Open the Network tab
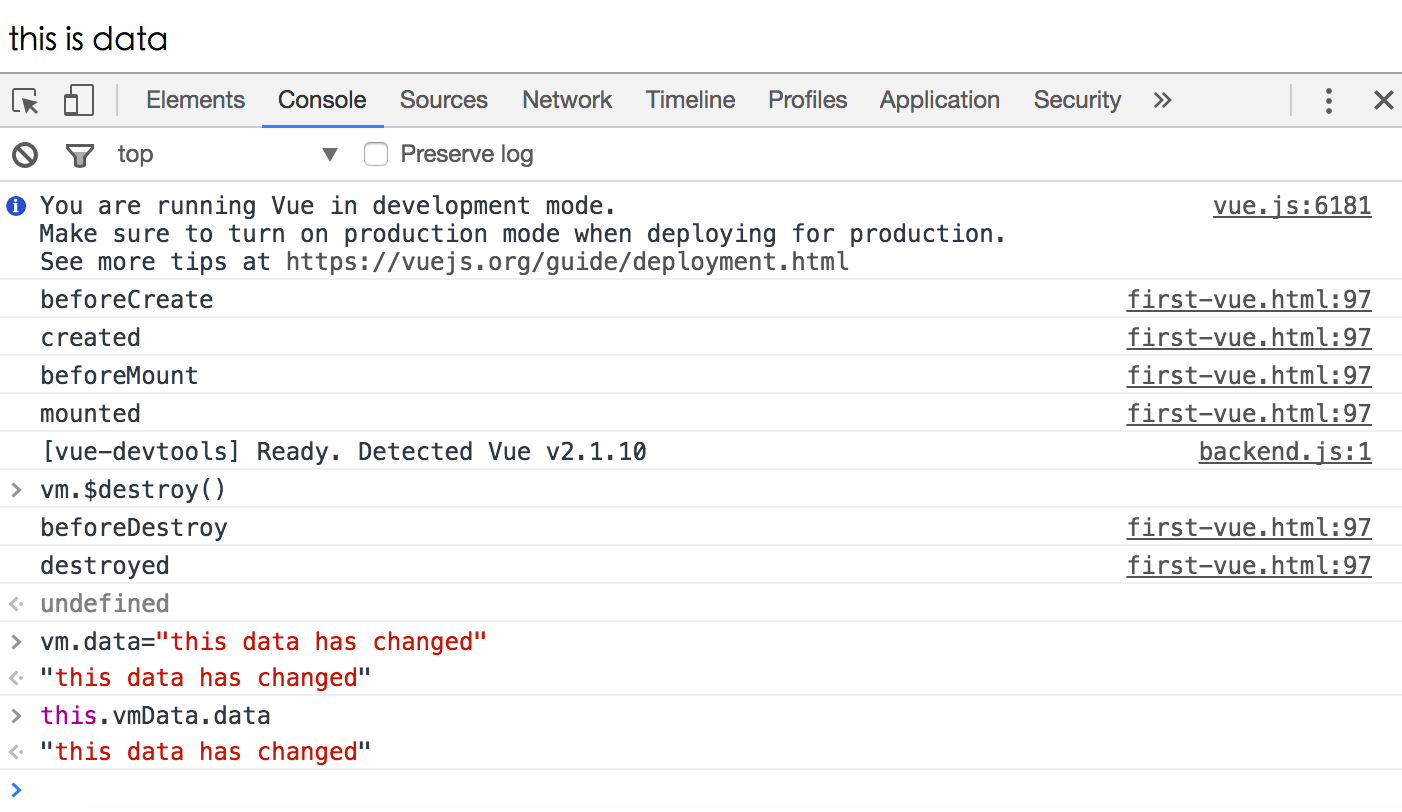 click(567, 101)
